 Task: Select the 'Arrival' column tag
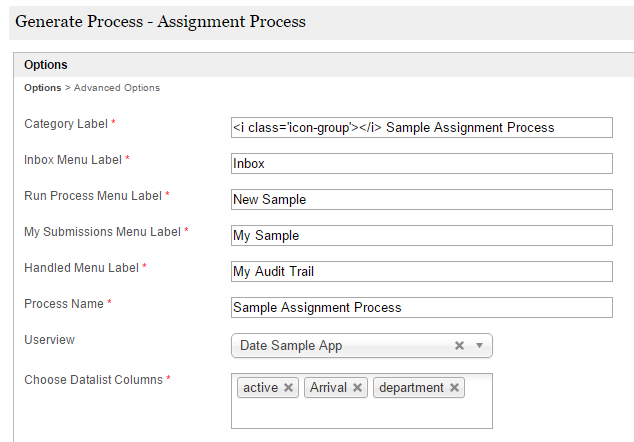pos(327,388)
